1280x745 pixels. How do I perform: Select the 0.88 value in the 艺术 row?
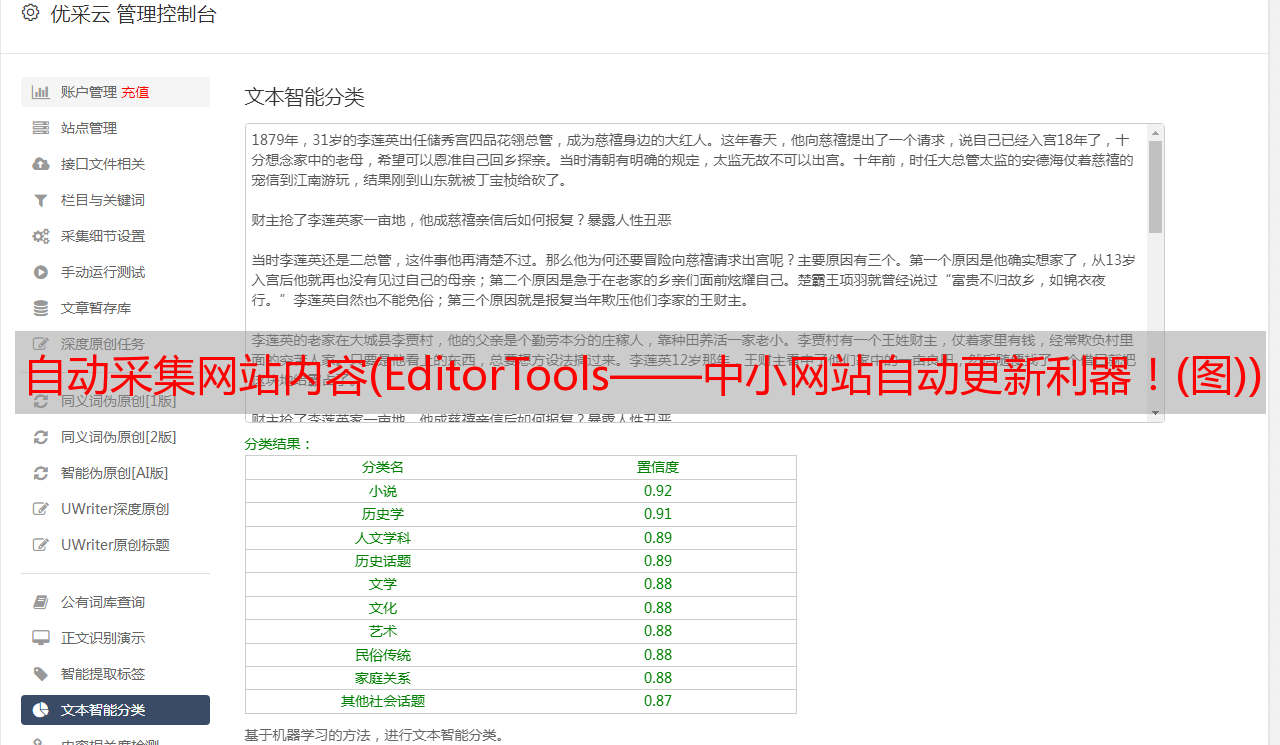(x=658, y=631)
